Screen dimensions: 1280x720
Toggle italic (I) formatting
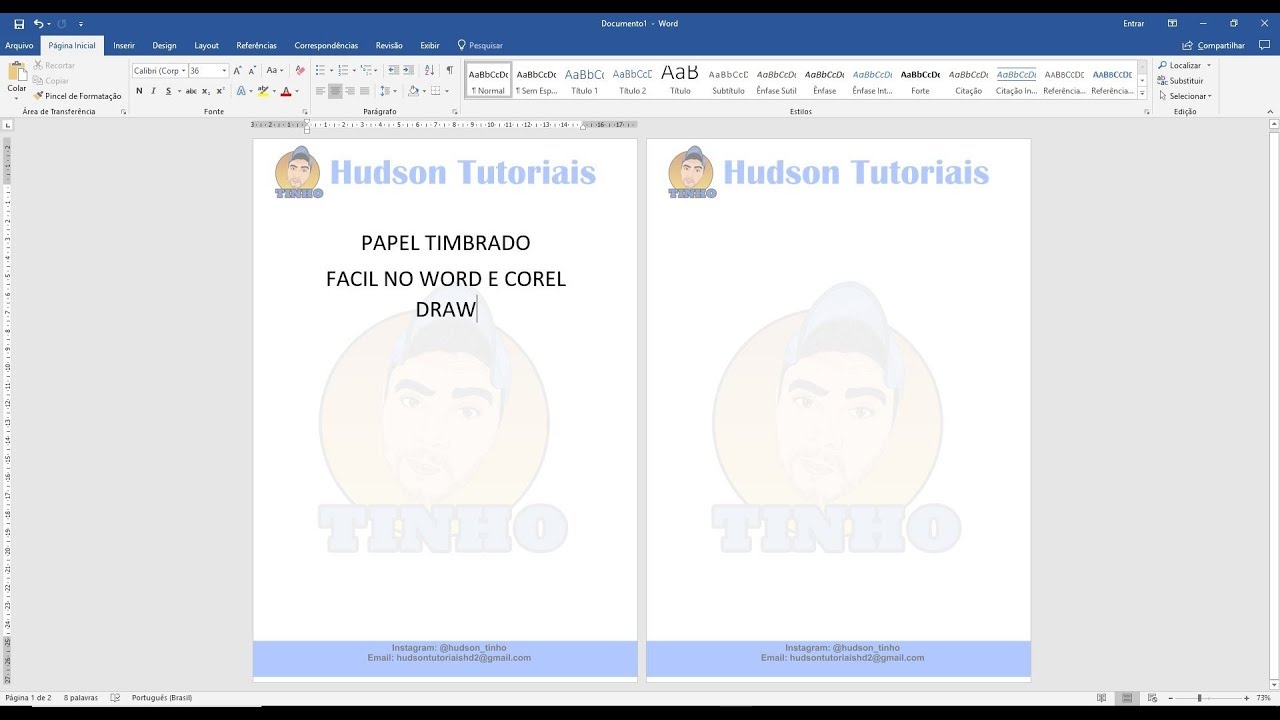tap(153, 91)
